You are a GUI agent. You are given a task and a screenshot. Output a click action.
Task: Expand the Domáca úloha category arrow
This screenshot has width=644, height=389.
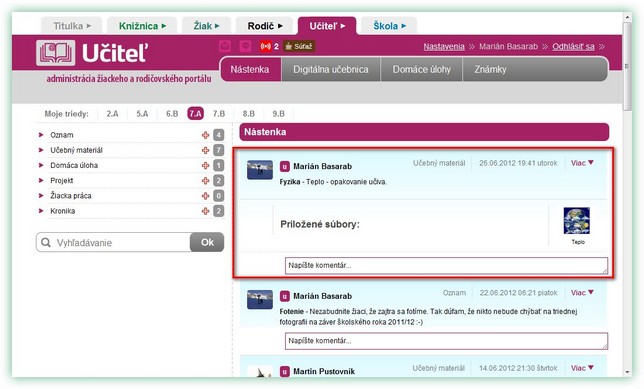41,165
